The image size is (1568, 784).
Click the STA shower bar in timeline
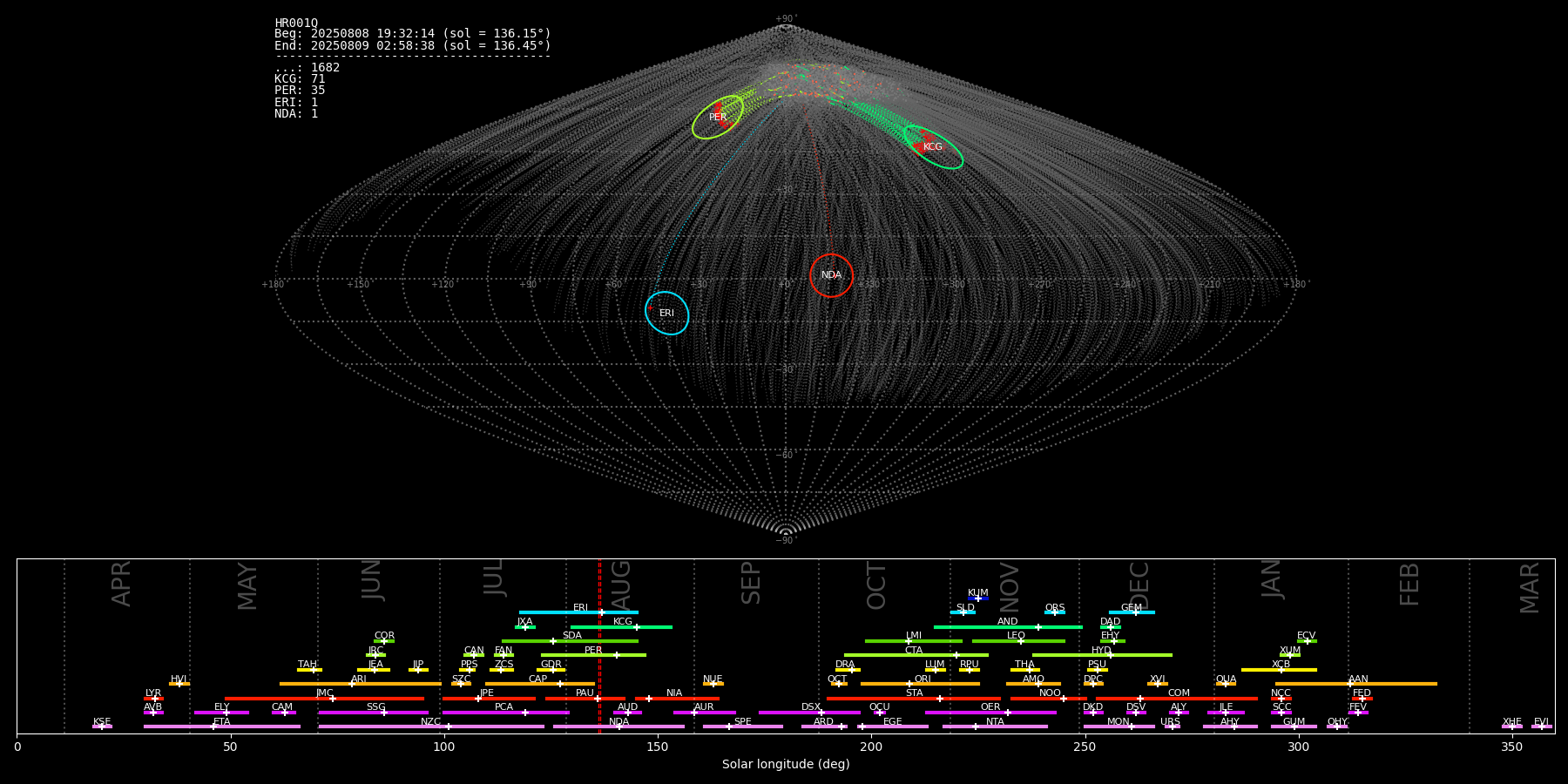tap(914, 698)
